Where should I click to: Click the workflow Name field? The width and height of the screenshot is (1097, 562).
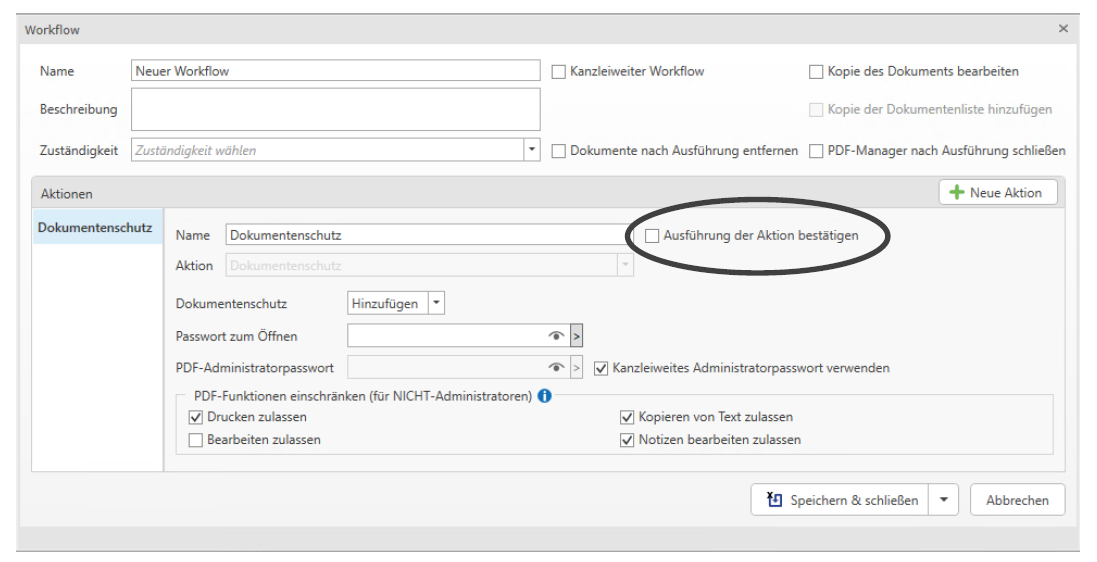(x=335, y=72)
